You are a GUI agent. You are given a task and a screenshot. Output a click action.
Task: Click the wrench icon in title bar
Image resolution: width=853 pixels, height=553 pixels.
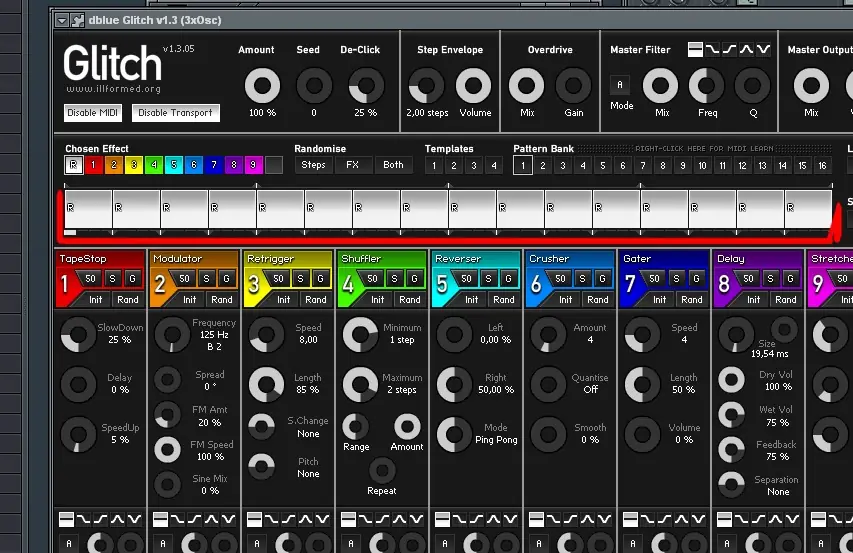pos(78,21)
